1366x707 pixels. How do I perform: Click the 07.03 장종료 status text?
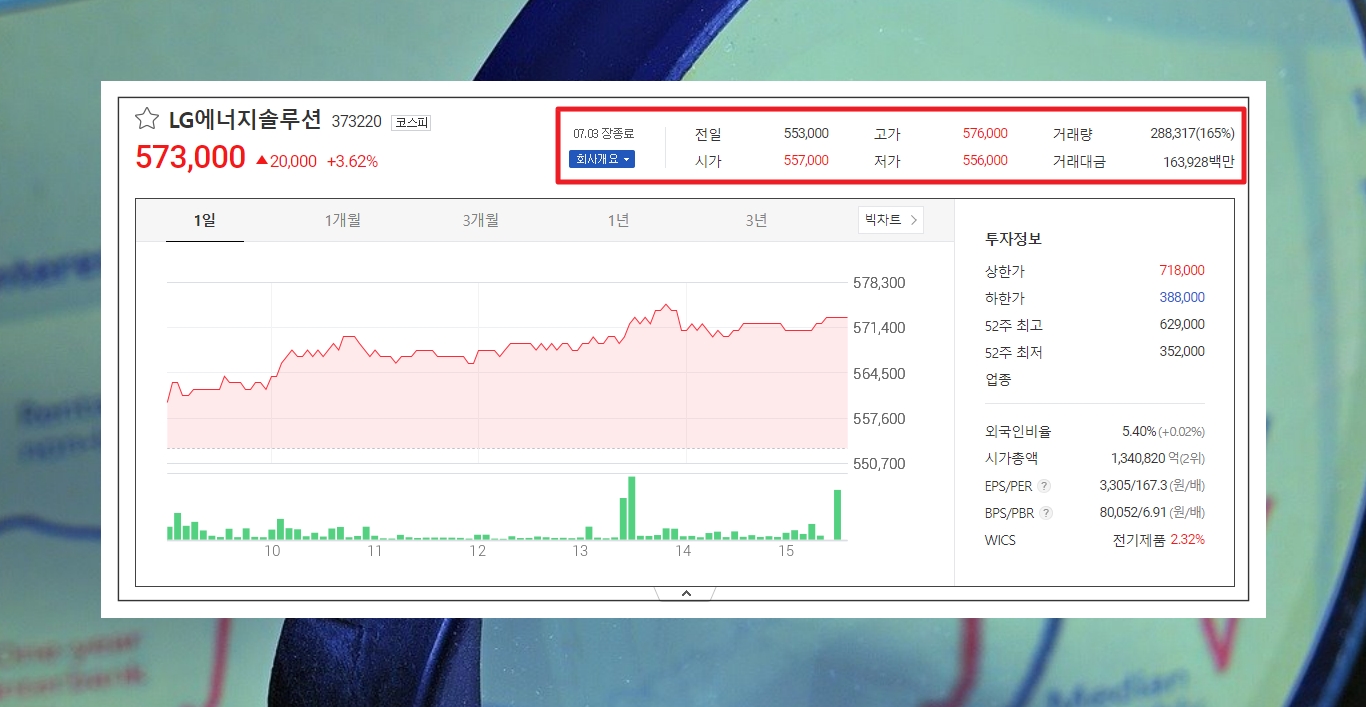tap(604, 133)
